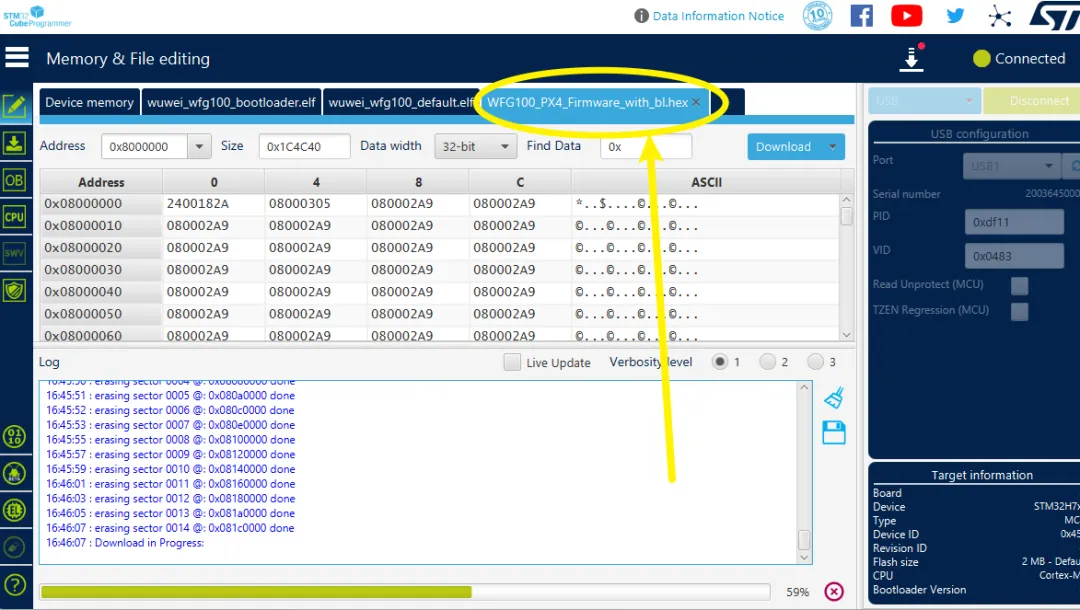This screenshot has height=610, width=1080.
Task: Open the security shield panel icon
Action: coord(14,291)
